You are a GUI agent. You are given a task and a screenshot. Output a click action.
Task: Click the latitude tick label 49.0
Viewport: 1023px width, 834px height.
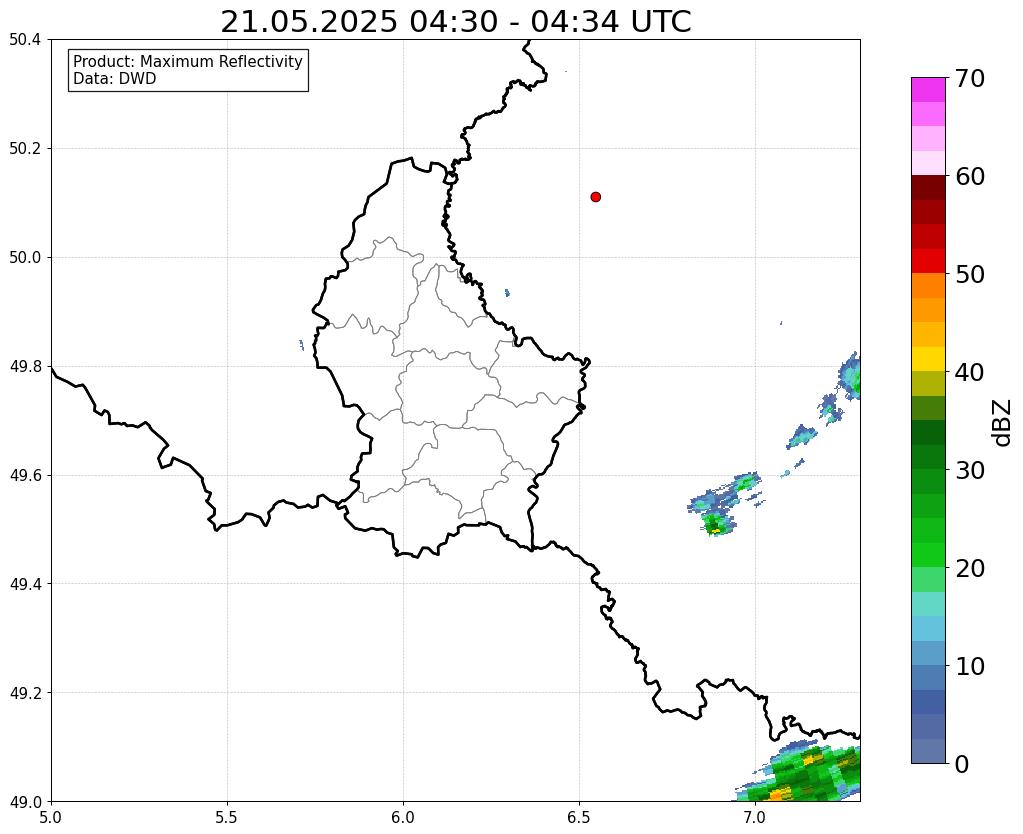[25, 802]
